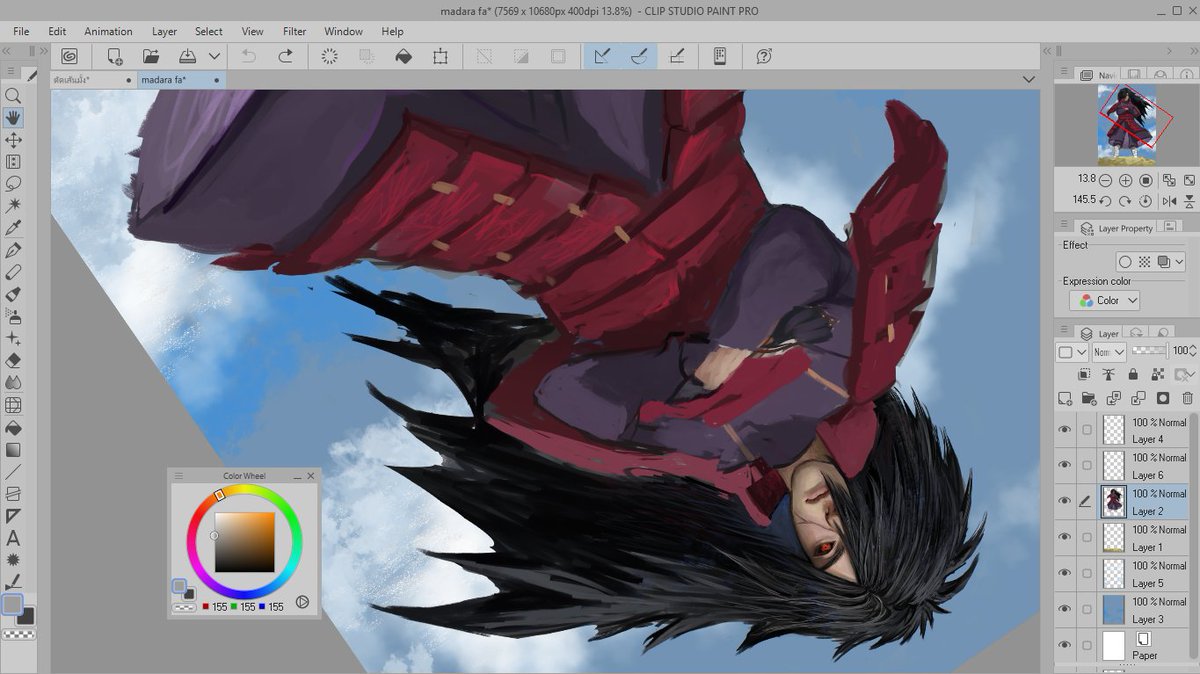Select Layer 2 thumbnail
Screen dimensions: 1200x674
point(1113,502)
